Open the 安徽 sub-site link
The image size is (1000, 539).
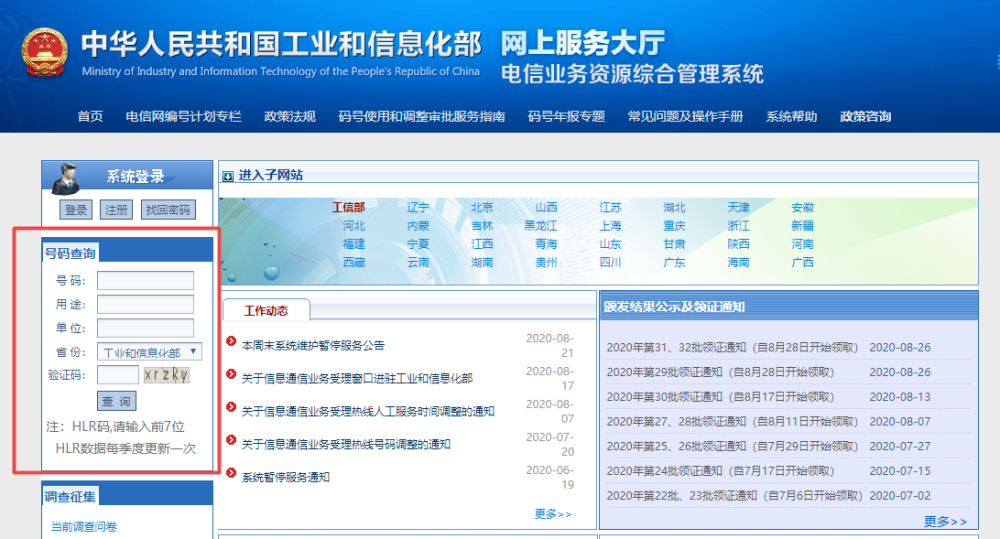pyautogui.click(x=802, y=207)
